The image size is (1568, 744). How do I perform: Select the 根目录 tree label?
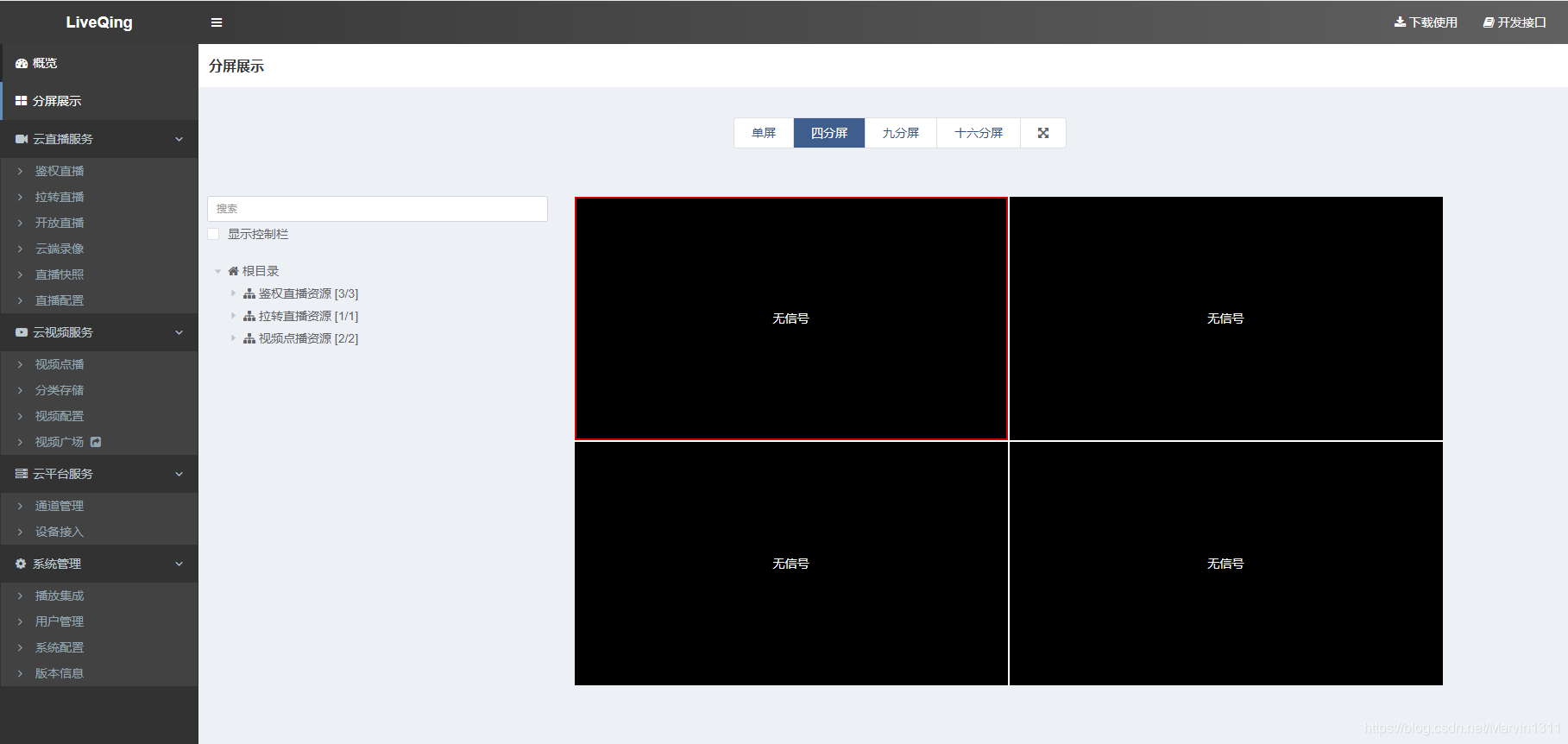261,271
